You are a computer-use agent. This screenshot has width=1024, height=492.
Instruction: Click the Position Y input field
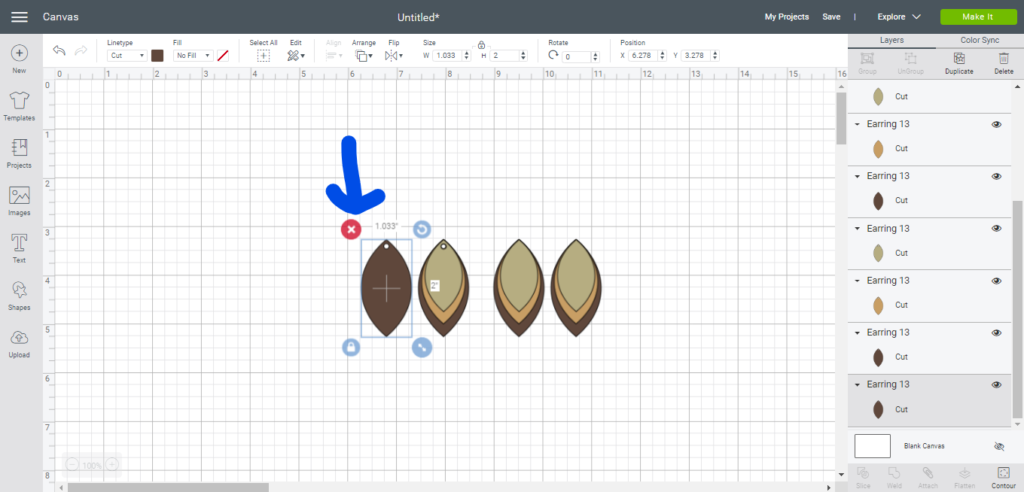coord(696,56)
